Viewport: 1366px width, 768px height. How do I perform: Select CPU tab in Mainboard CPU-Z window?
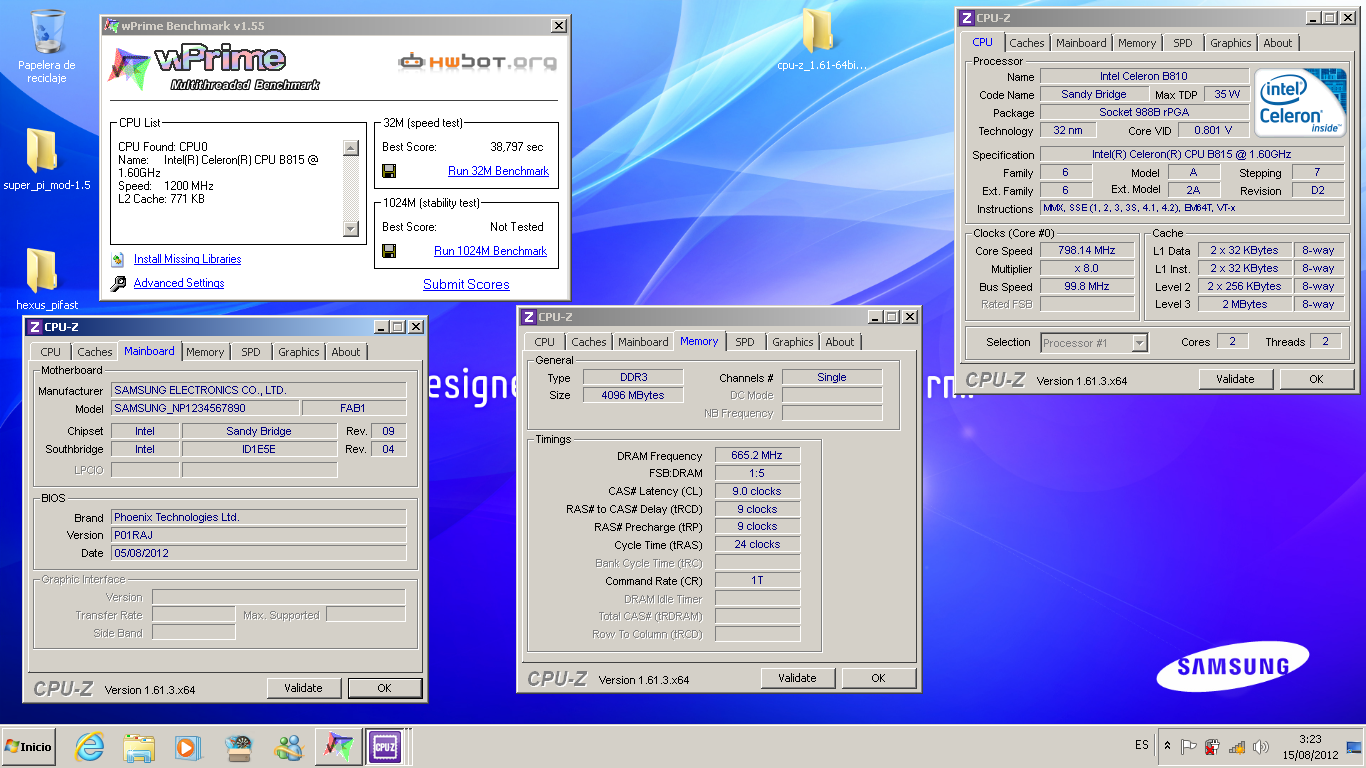click(51, 352)
